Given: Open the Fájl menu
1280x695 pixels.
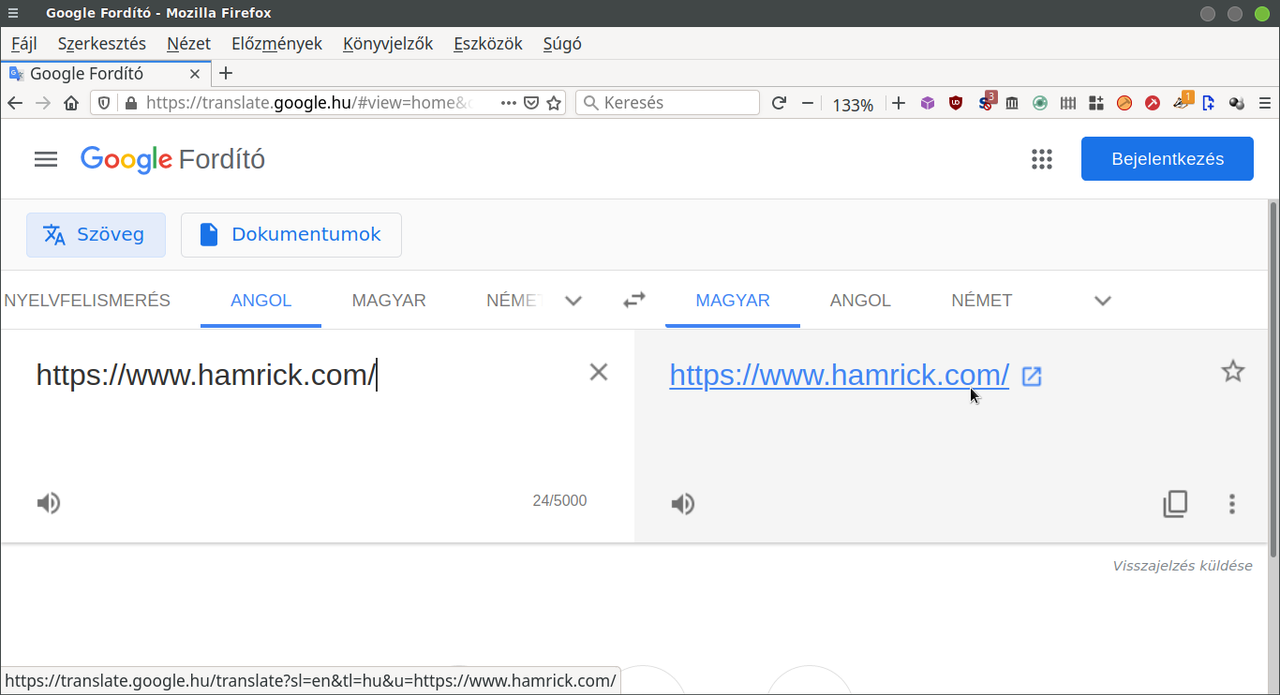Looking at the screenshot, I should [x=24, y=43].
